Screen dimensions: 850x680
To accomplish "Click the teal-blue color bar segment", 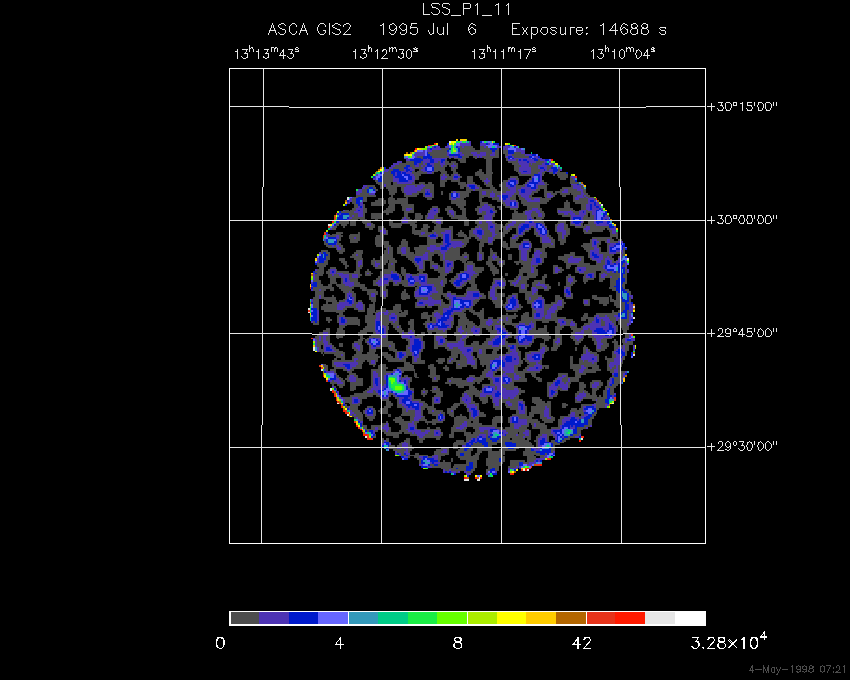I will pyautogui.click(x=363, y=618).
